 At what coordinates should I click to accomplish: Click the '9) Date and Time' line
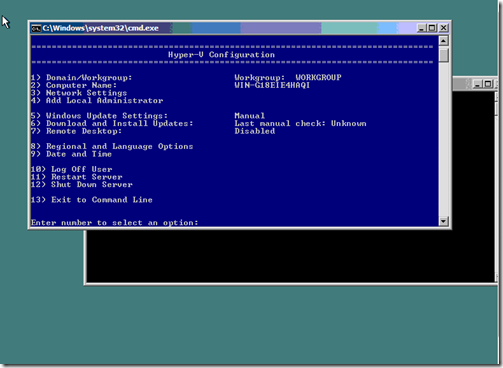(x=71, y=154)
